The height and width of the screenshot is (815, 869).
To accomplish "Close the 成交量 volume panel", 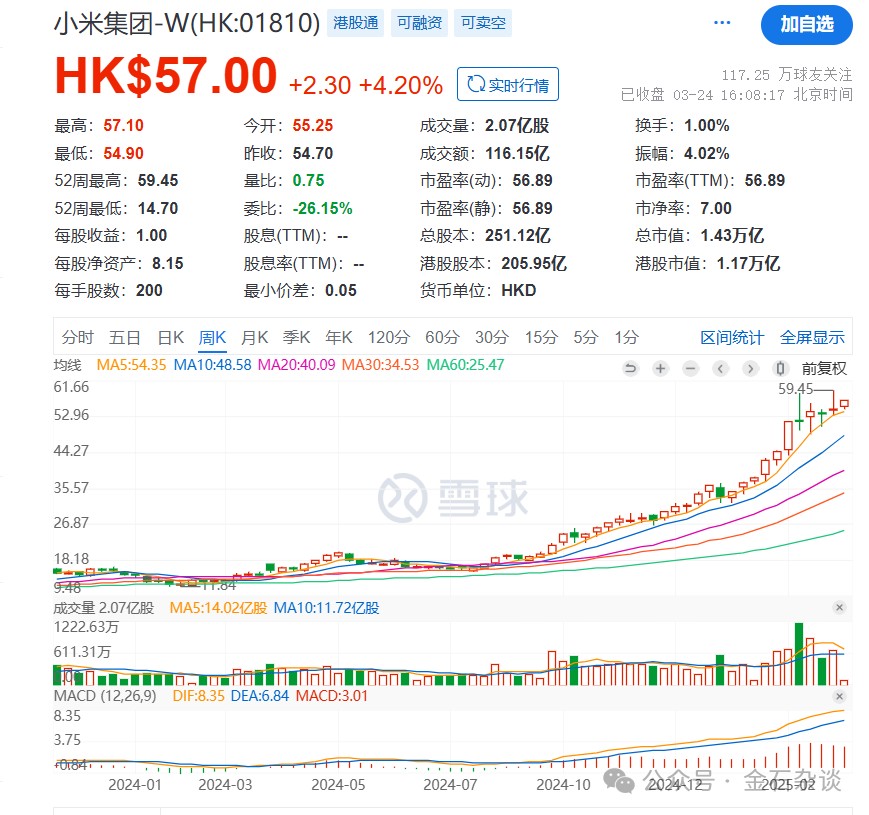I will (x=839, y=608).
